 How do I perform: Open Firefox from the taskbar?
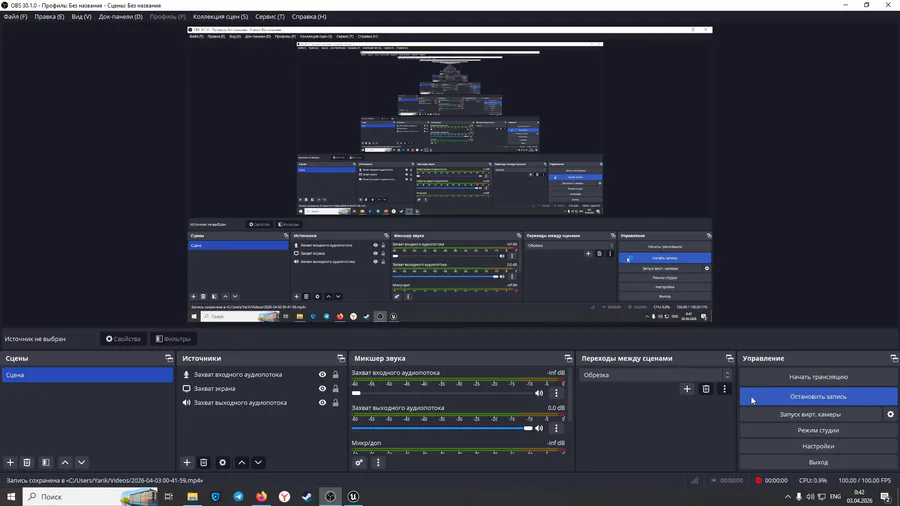[x=261, y=497]
